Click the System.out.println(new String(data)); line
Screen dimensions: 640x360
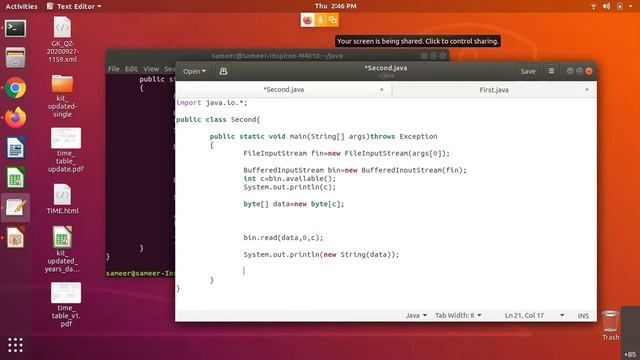(x=321, y=255)
